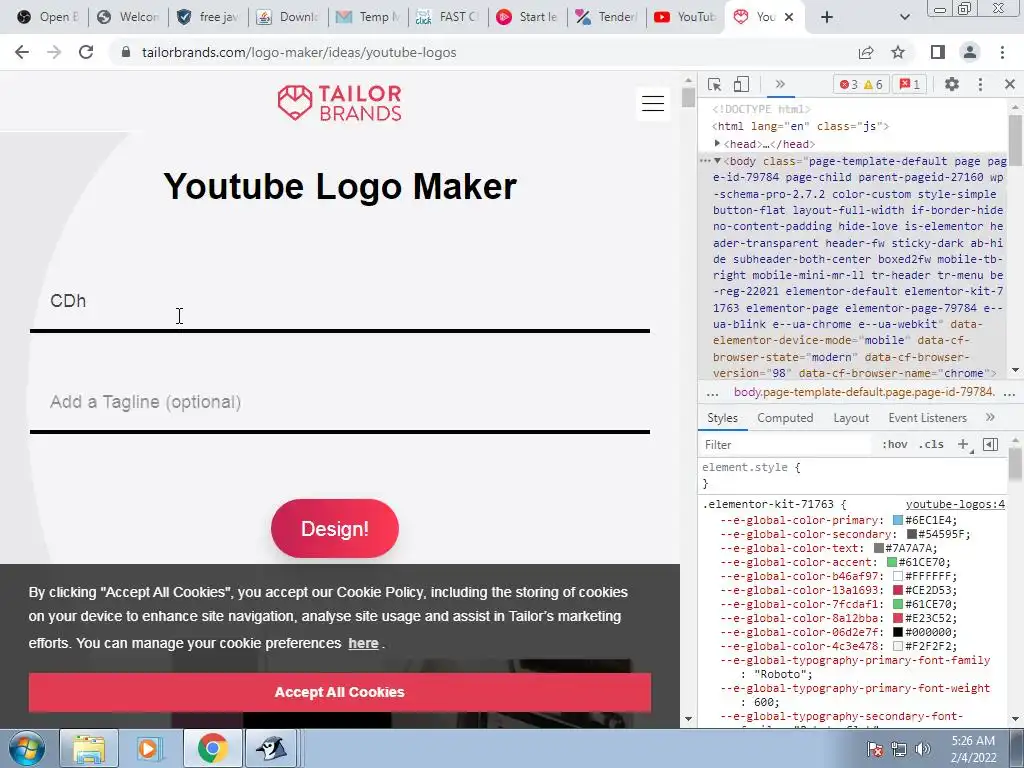Switch to the Open B tab
The image size is (1024, 768).
click(47, 17)
